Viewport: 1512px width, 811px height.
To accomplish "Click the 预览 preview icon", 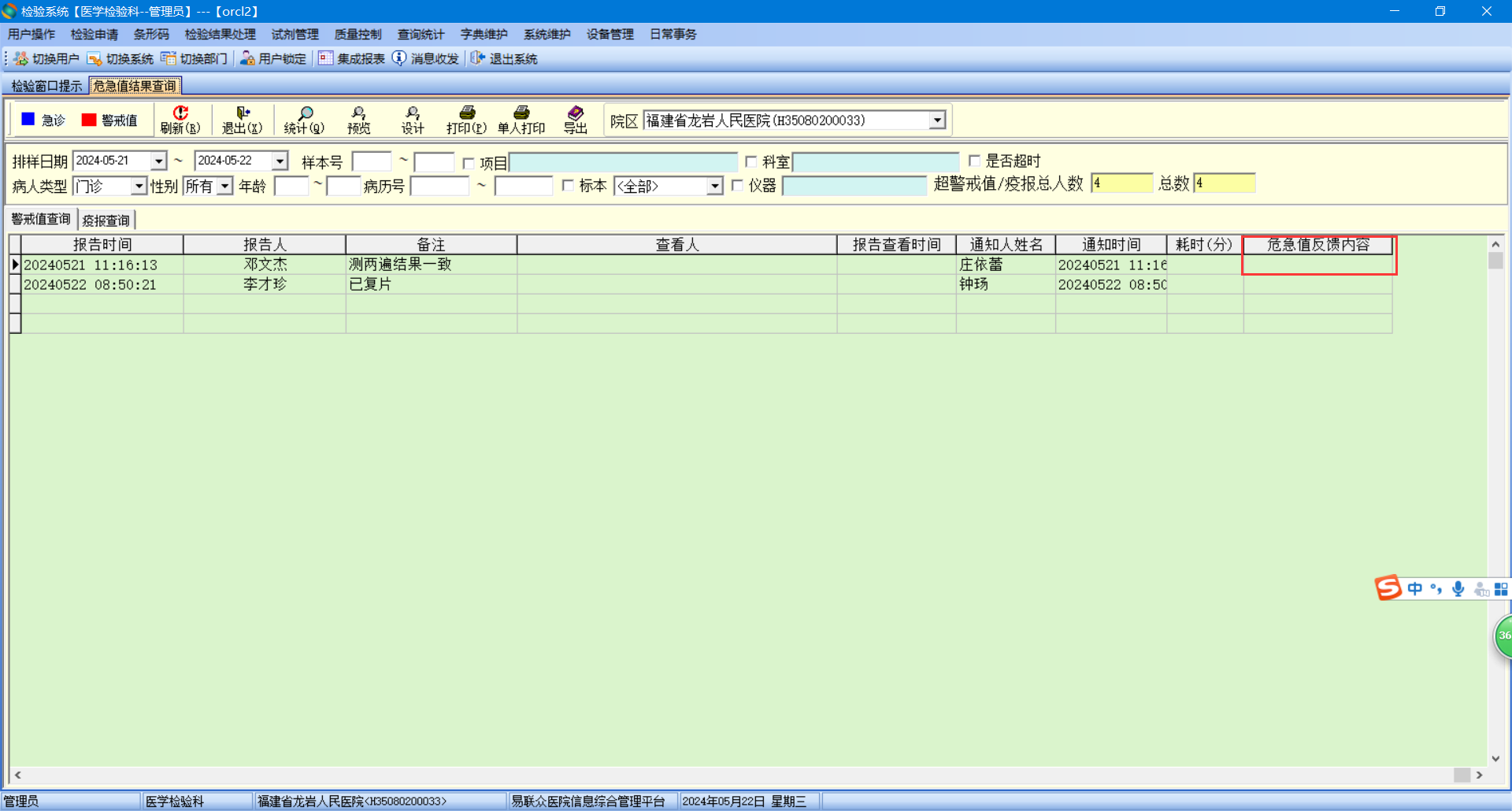I will coord(358,113).
